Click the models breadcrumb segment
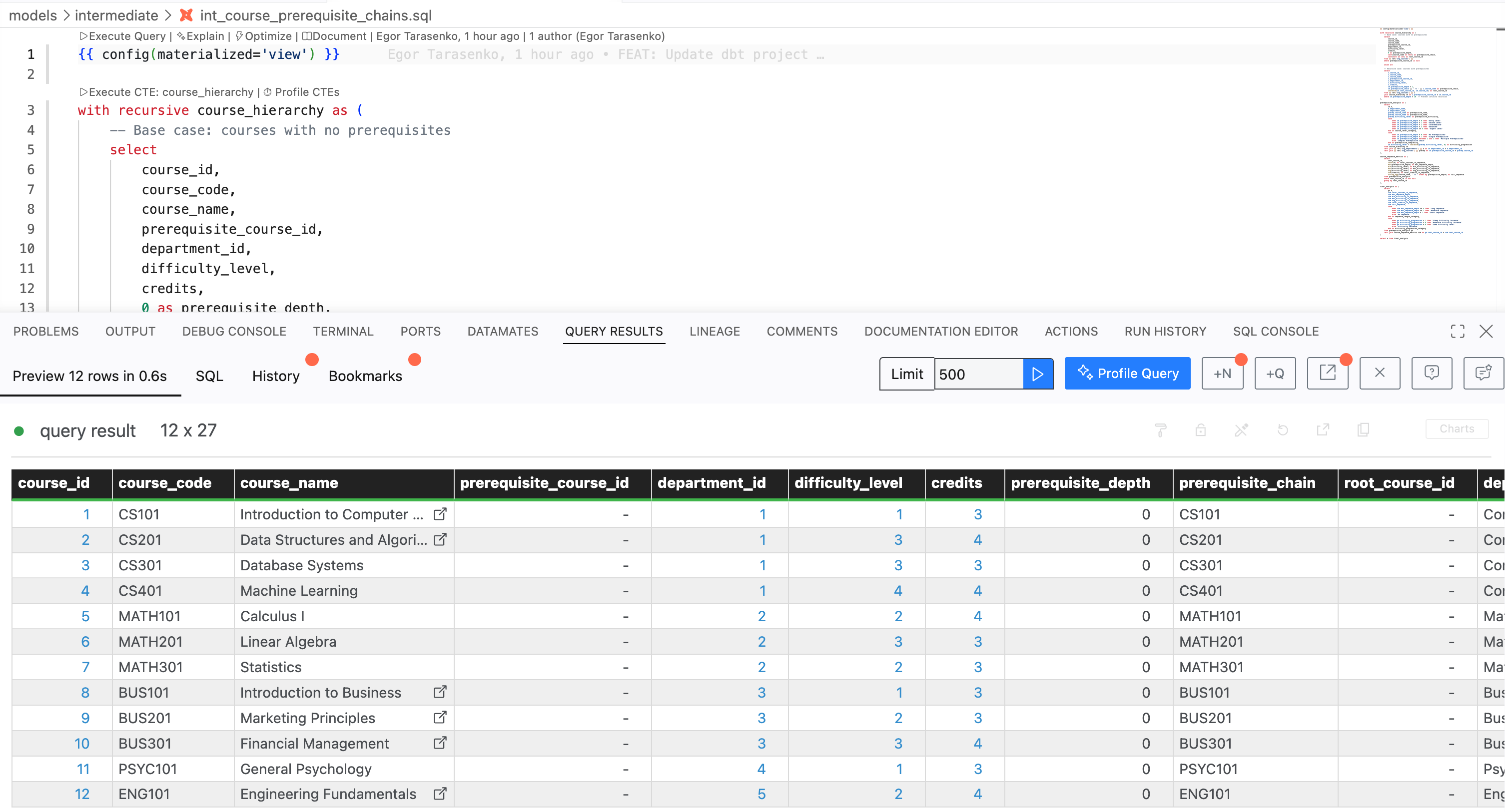 (x=32, y=15)
